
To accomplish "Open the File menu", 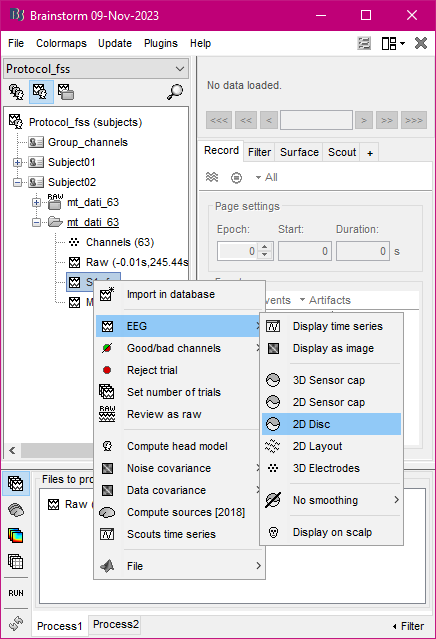I will [x=16, y=43].
